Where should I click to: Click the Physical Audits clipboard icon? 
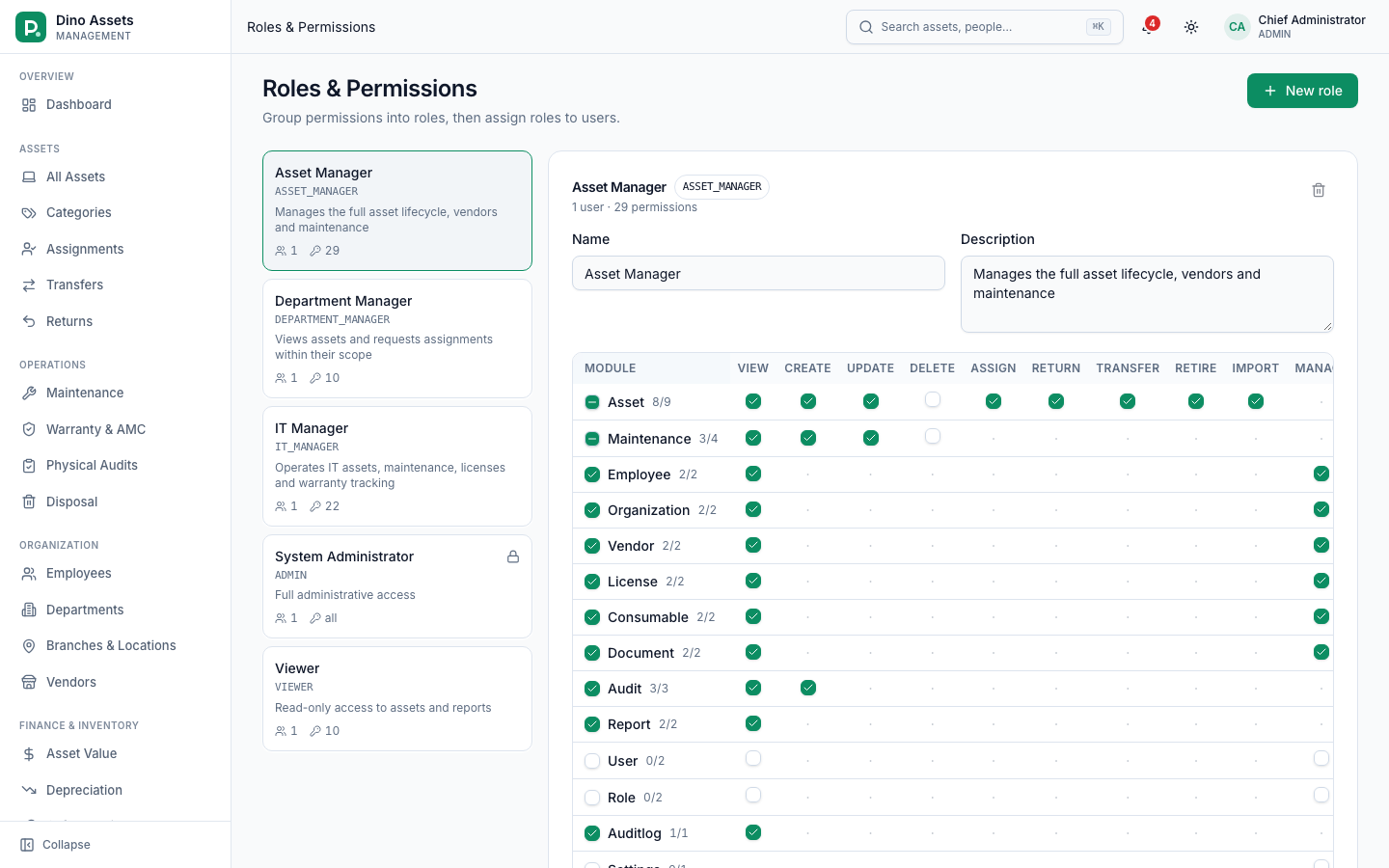(29, 466)
